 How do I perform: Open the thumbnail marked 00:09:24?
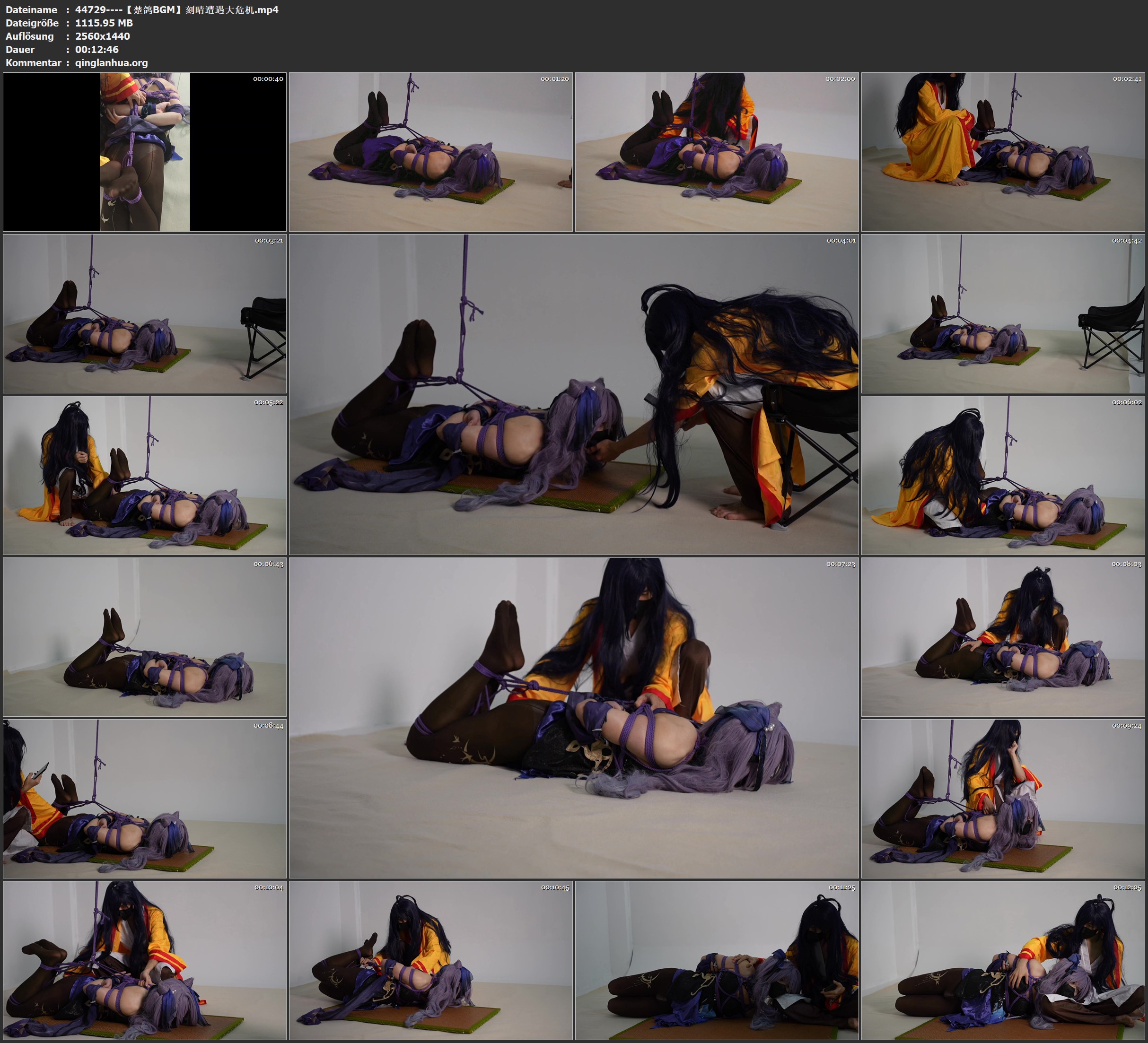point(1003,798)
